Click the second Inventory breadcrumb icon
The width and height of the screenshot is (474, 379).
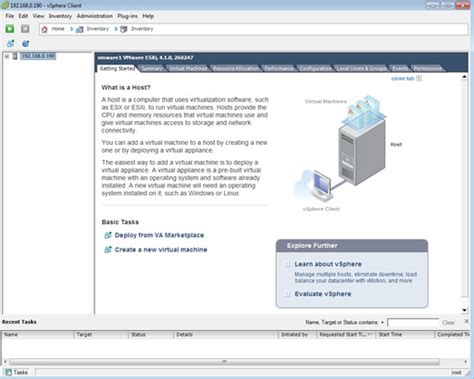click(x=124, y=29)
